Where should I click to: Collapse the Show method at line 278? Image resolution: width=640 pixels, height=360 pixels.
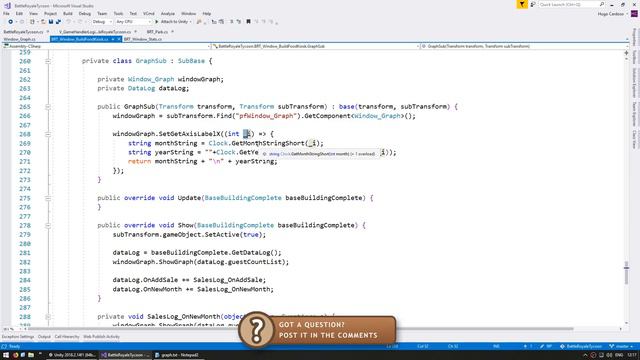coord(48,226)
